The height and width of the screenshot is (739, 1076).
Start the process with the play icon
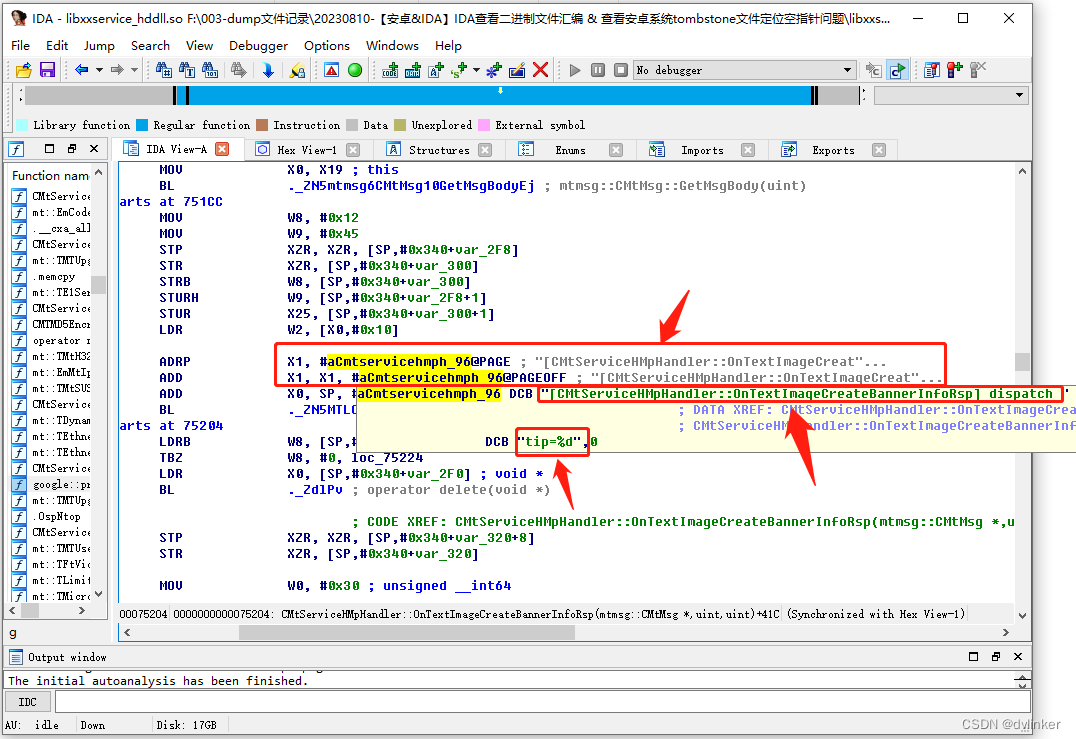(575, 70)
